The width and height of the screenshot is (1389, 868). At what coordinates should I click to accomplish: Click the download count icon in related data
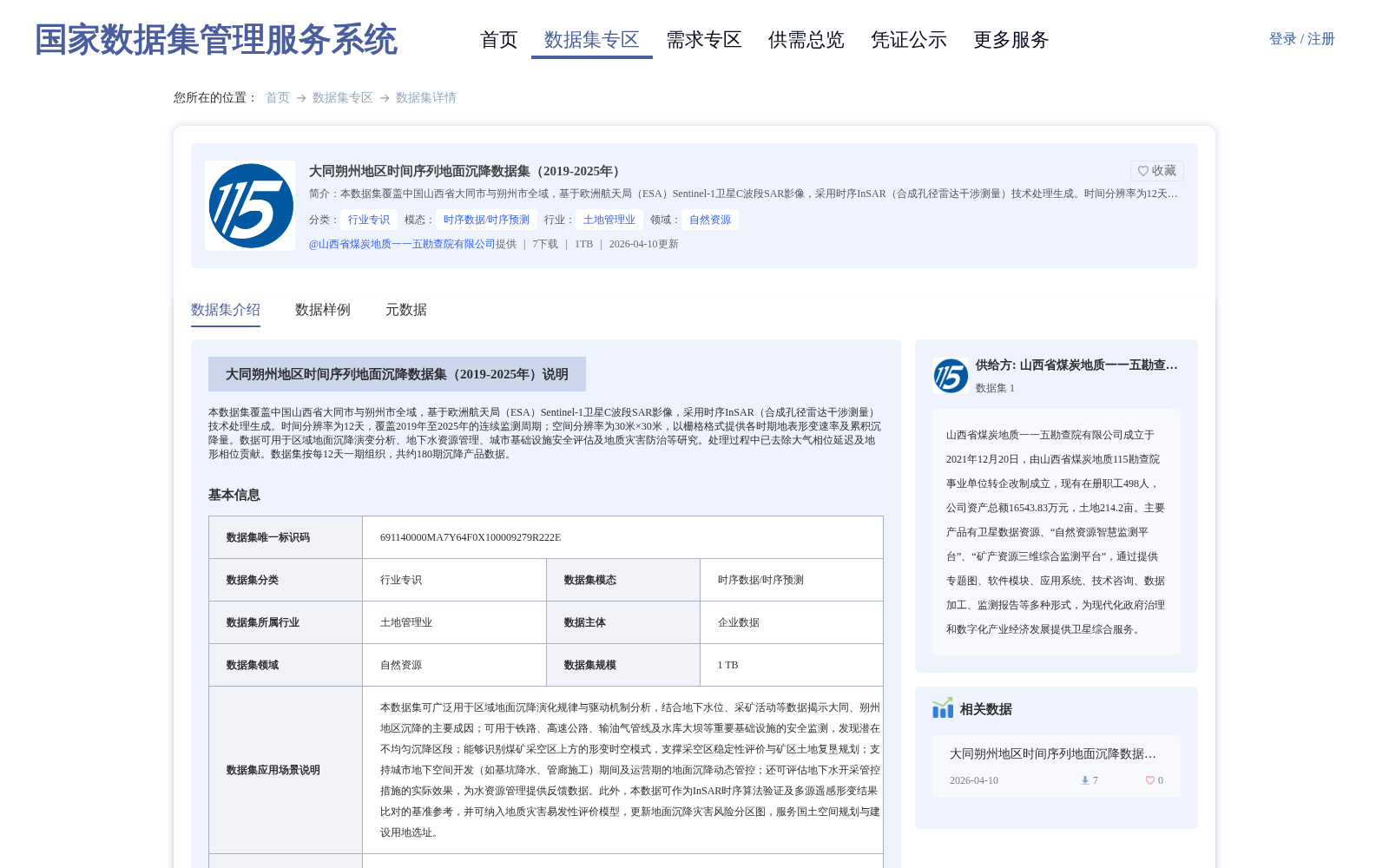point(1084,780)
